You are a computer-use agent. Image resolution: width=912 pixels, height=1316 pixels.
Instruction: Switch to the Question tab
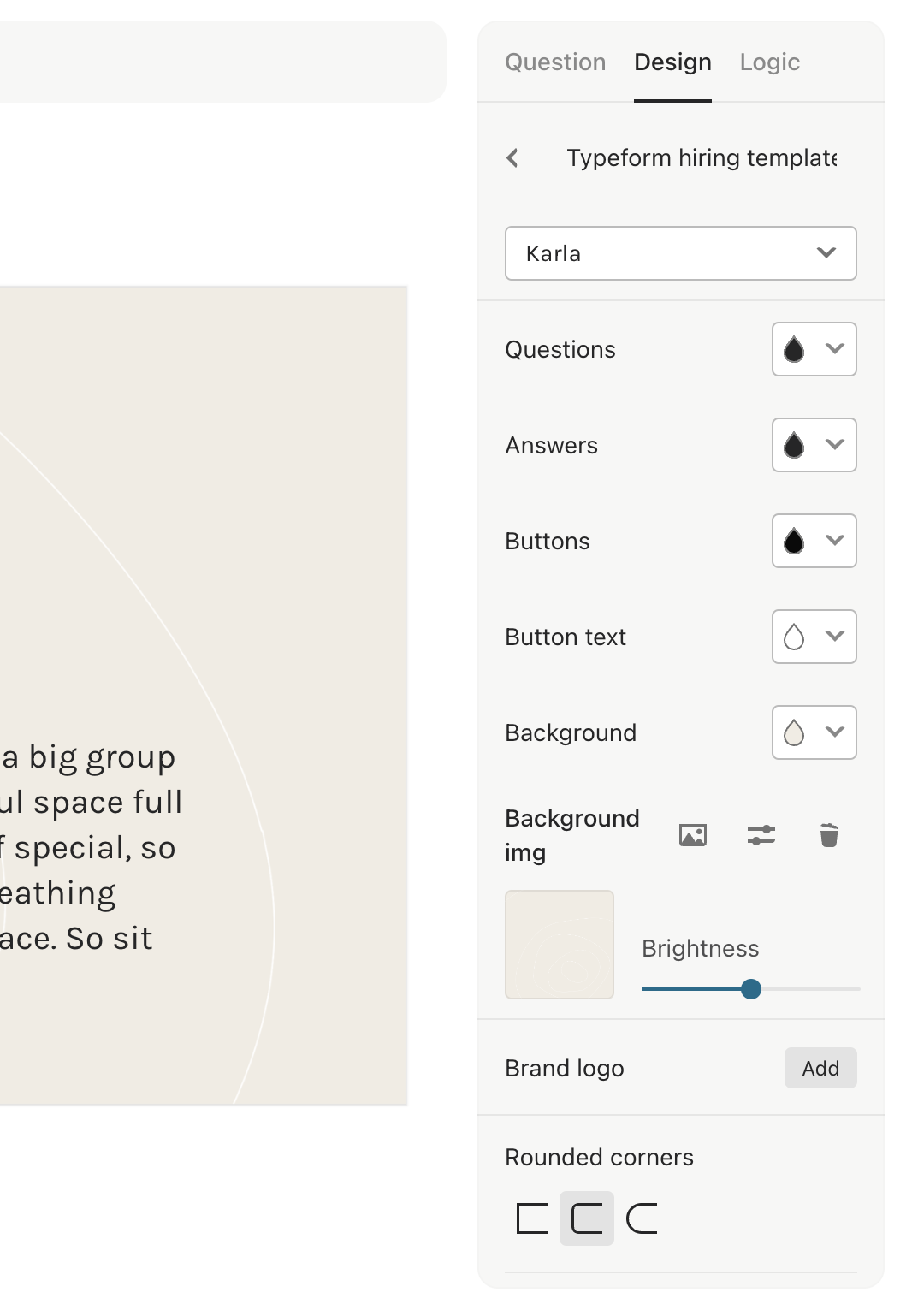pos(555,62)
